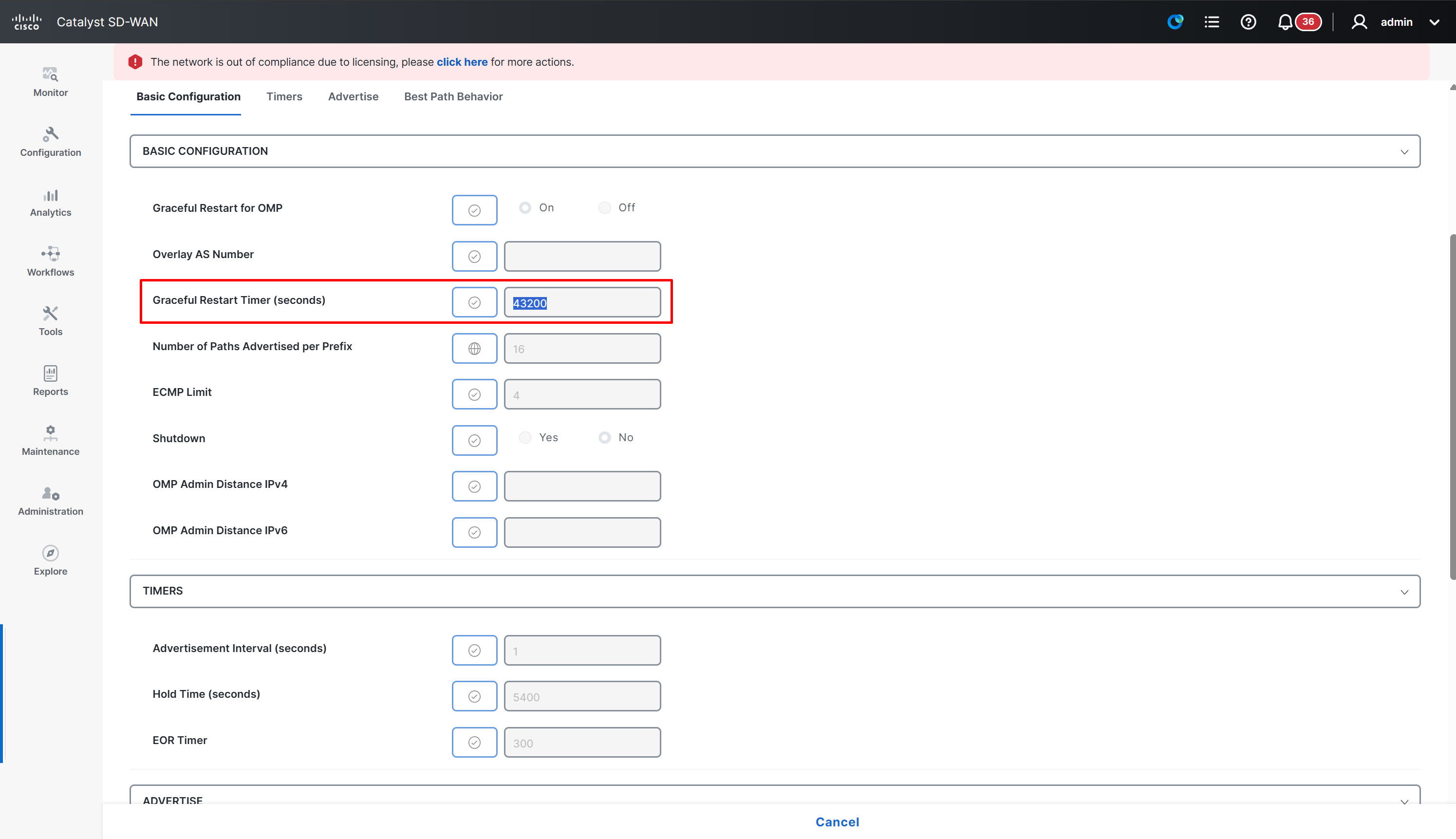
Task: Click the vertical page scrollbar
Action: [1453, 406]
